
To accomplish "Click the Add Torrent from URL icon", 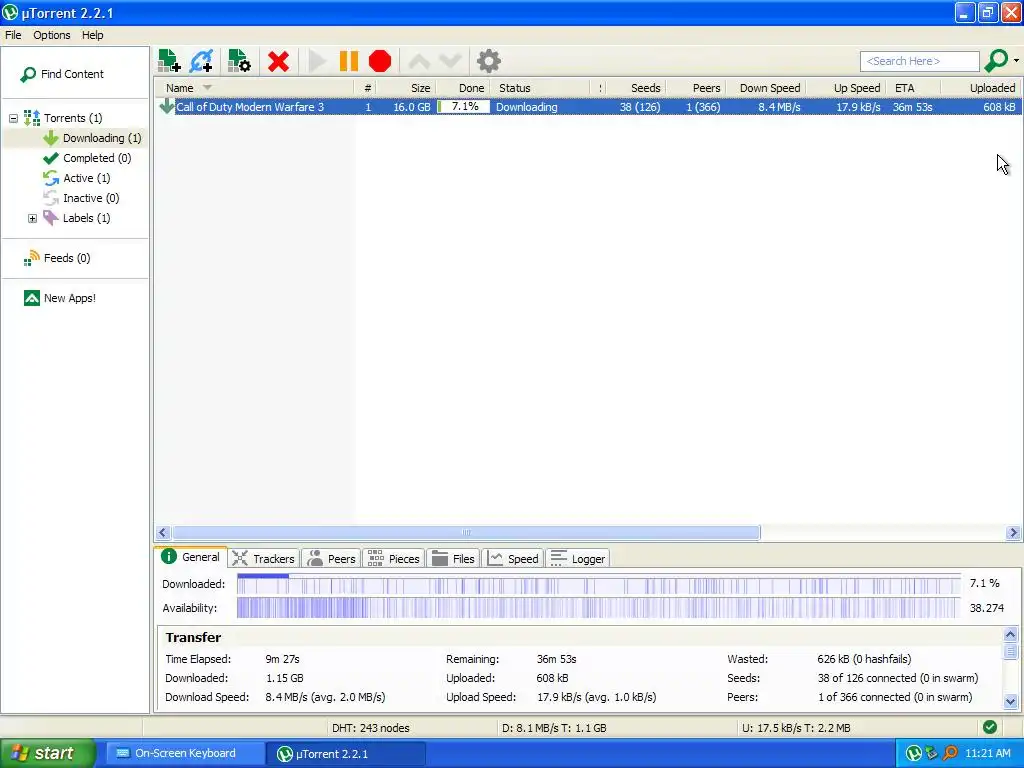I will [x=201, y=61].
